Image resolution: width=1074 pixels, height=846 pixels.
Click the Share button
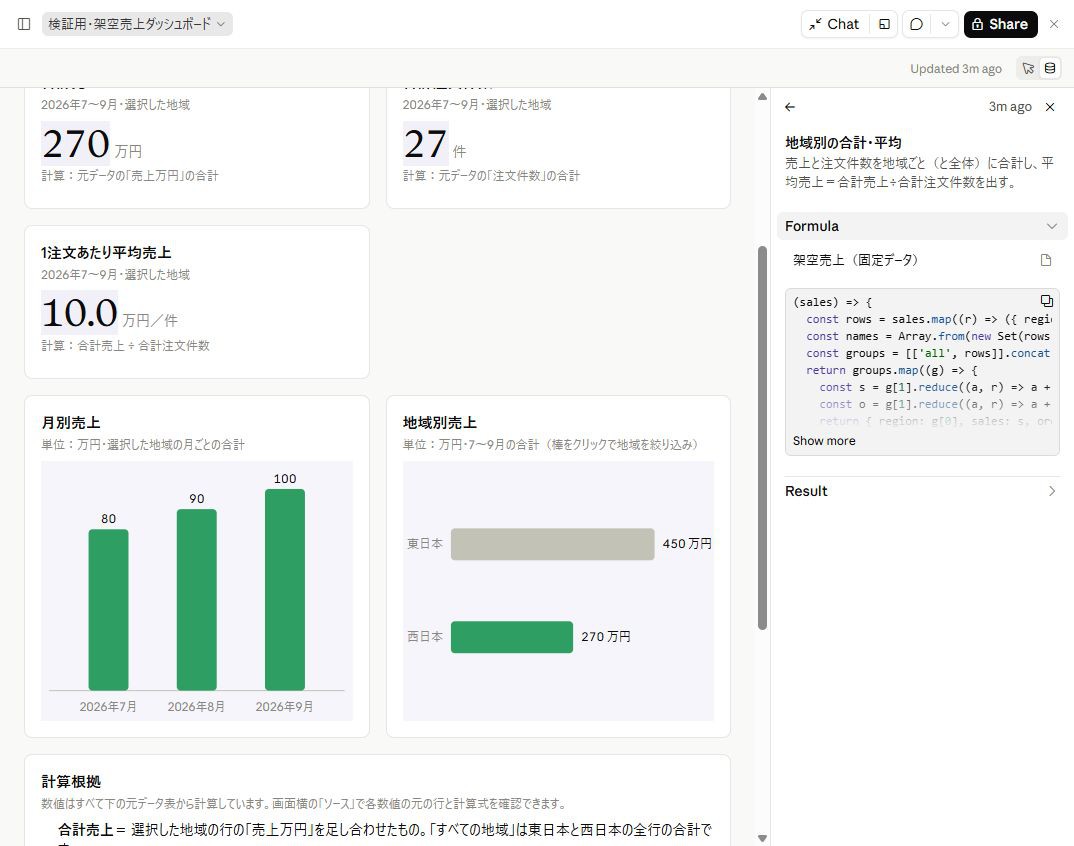[x=1001, y=24]
